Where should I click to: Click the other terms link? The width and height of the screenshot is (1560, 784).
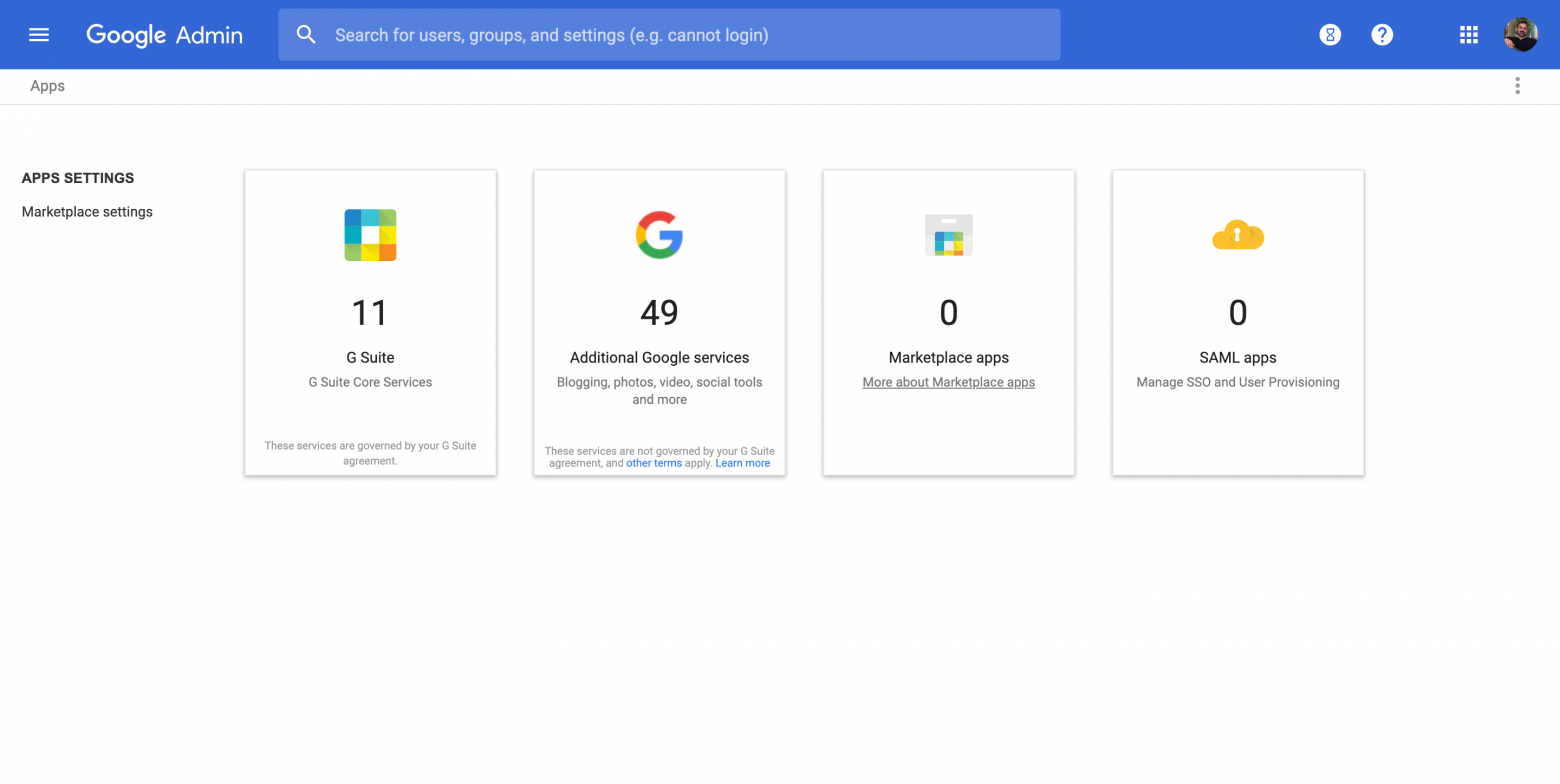coord(654,462)
